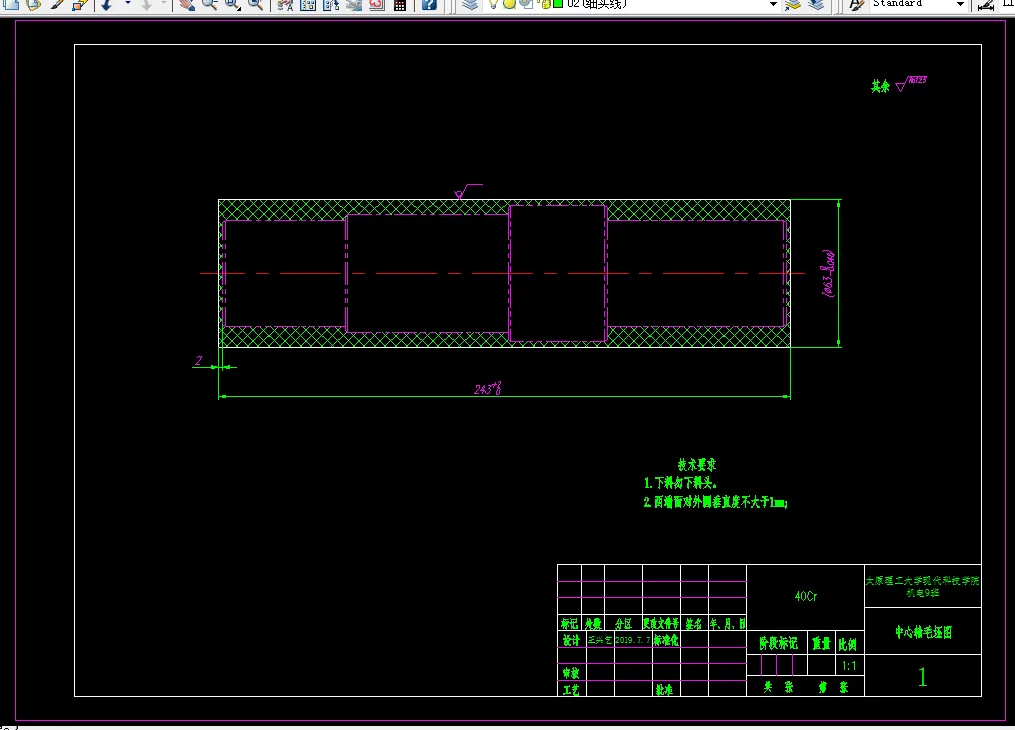Select technical requirement line 1 下料勿下料头

coord(680,483)
